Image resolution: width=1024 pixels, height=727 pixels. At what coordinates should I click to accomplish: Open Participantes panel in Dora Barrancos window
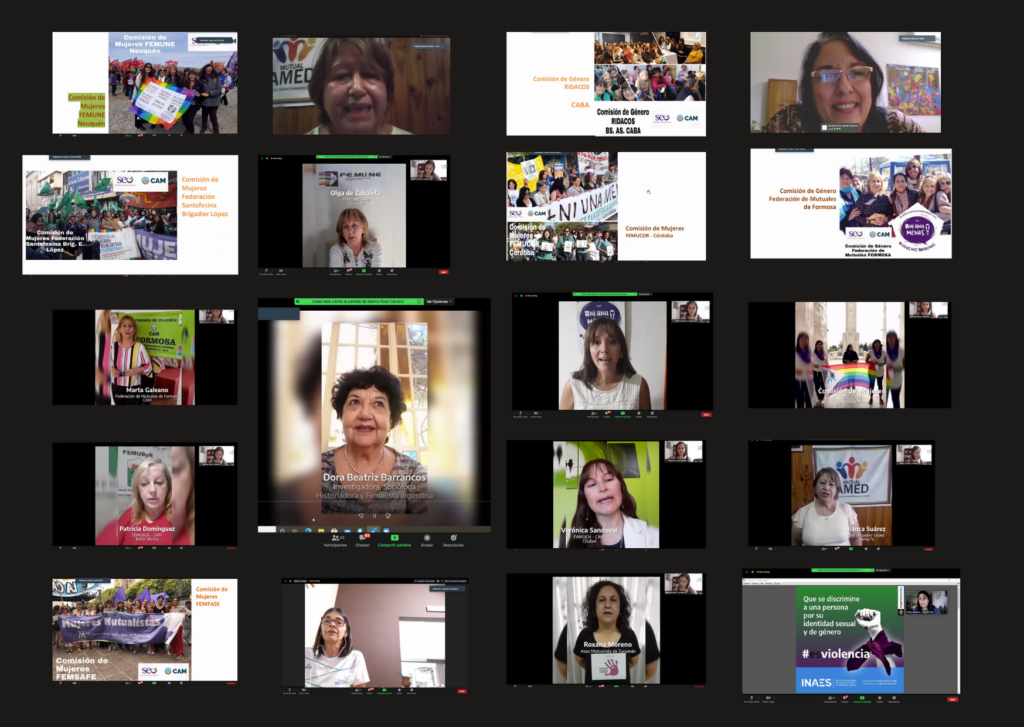[334, 539]
